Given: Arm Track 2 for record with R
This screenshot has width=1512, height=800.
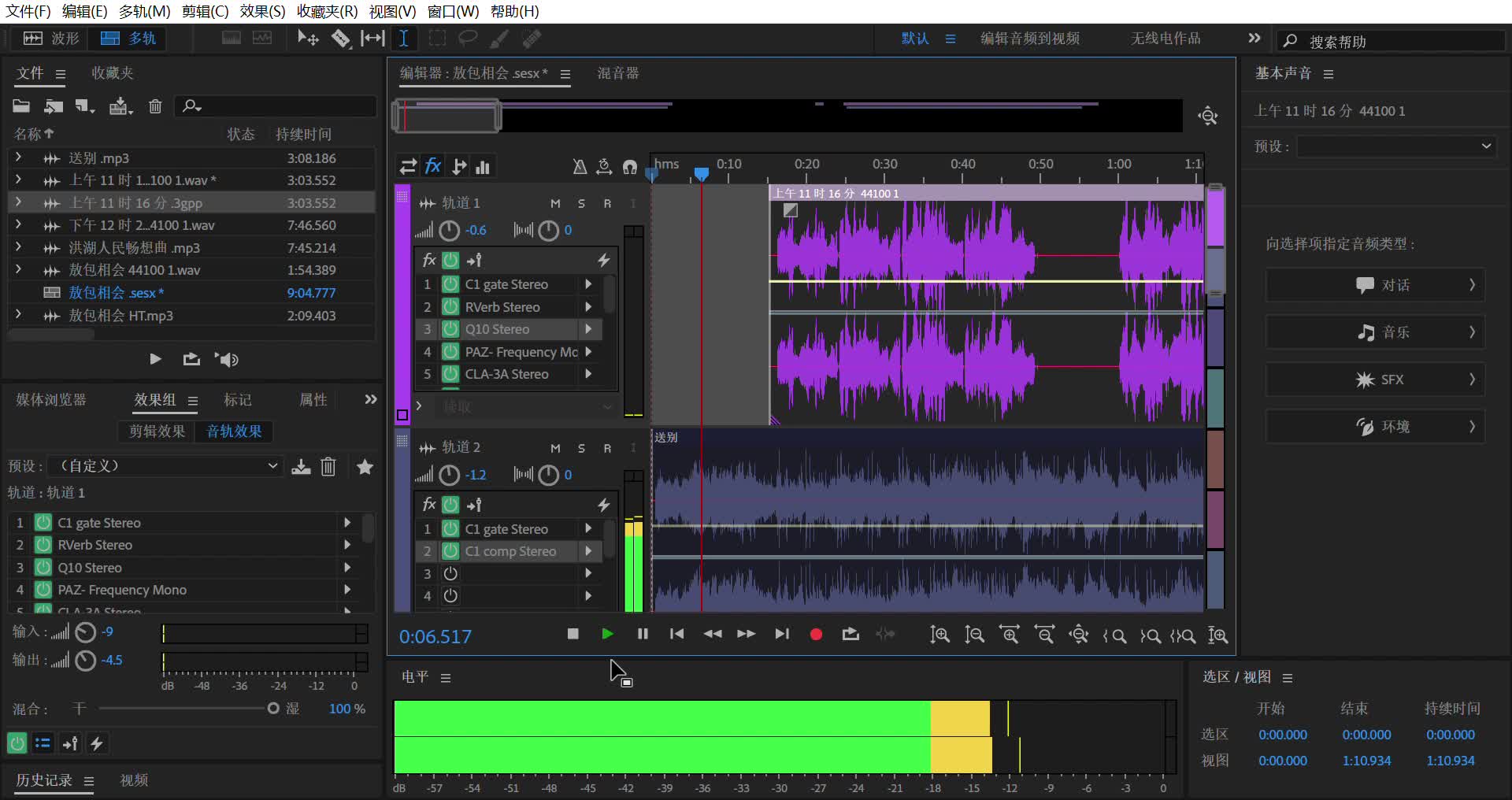Looking at the screenshot, I should pos(607,447).
